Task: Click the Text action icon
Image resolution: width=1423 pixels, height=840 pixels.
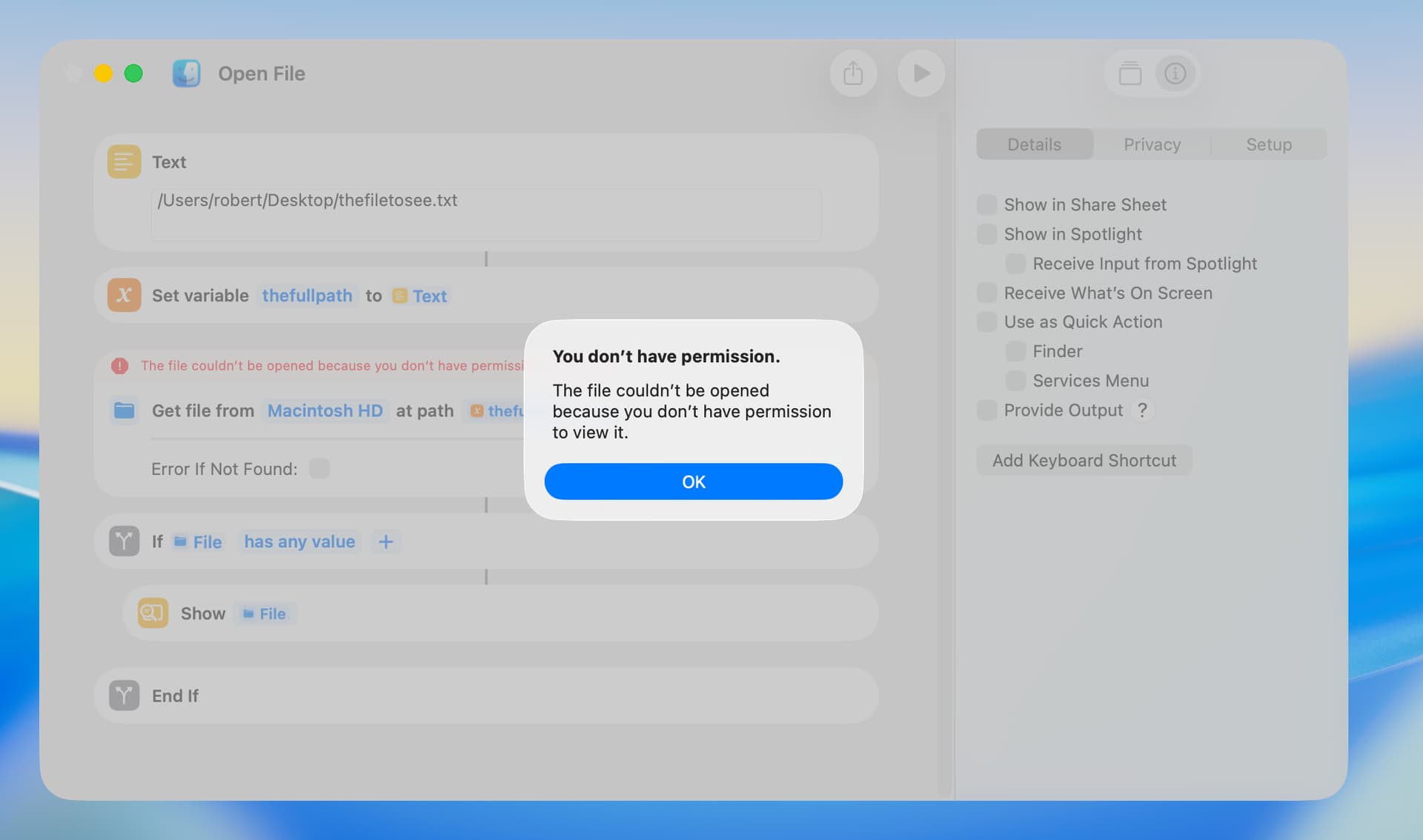Action: [124, 161]
